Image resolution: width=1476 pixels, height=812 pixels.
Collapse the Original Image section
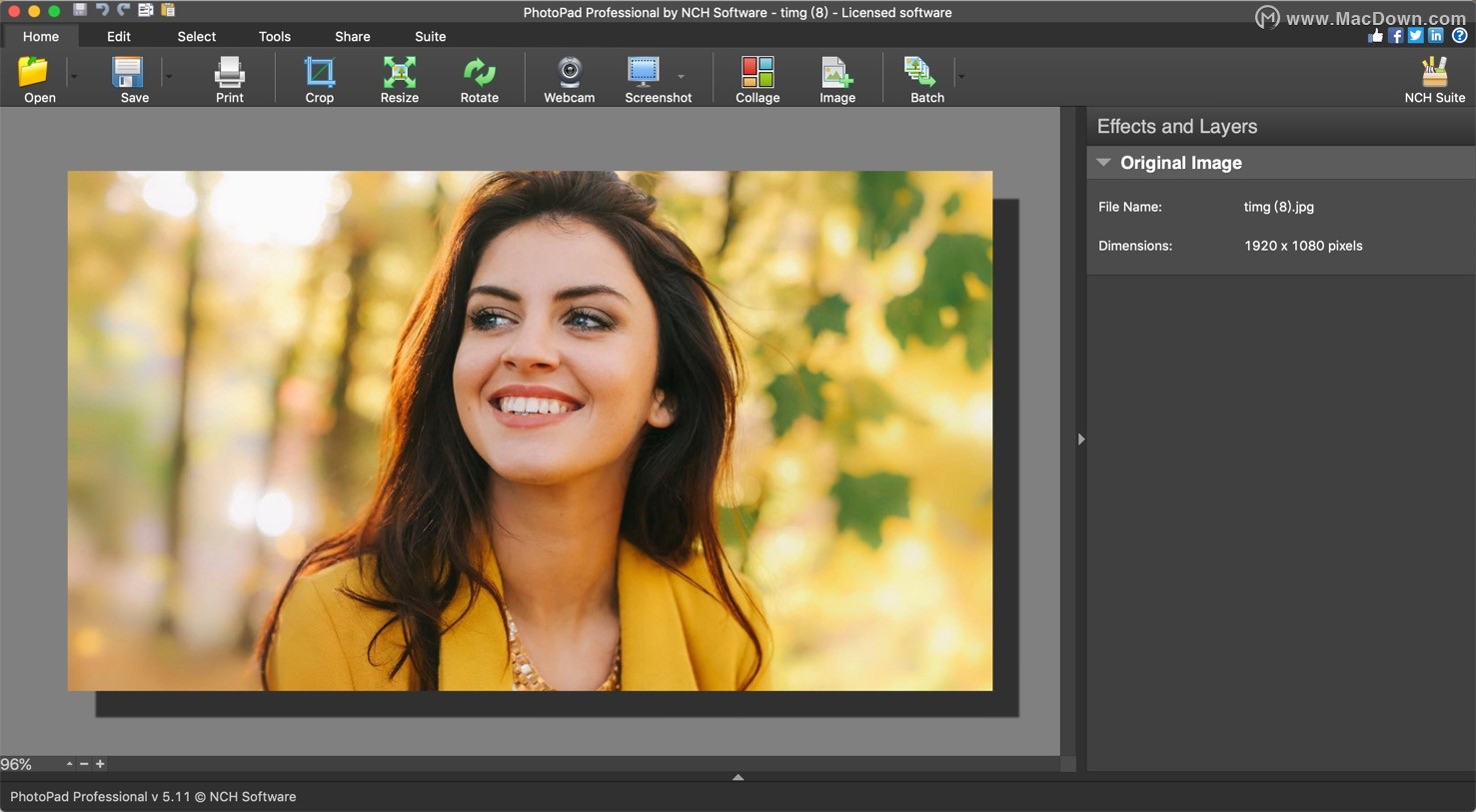1103,163
